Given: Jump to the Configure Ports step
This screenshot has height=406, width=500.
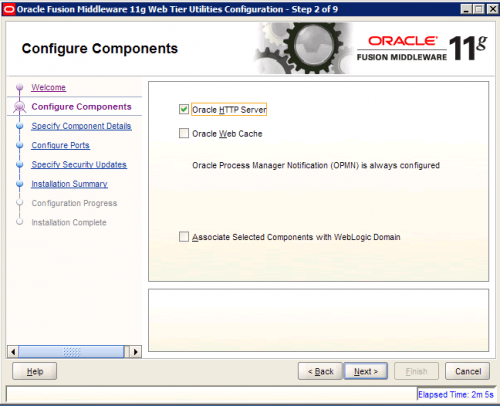Looking at the screenshot, I should tap(60, 145).
